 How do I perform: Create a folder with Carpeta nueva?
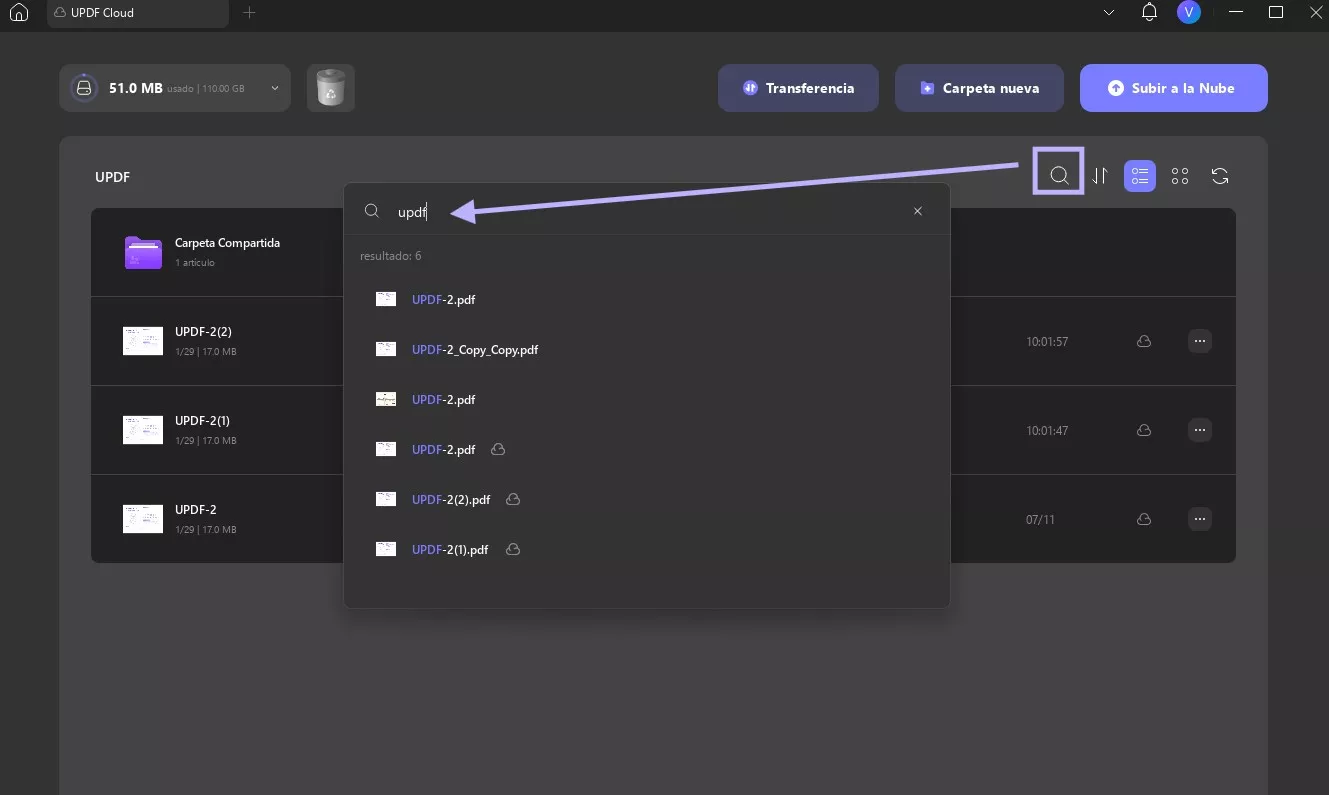pos(979,88)
